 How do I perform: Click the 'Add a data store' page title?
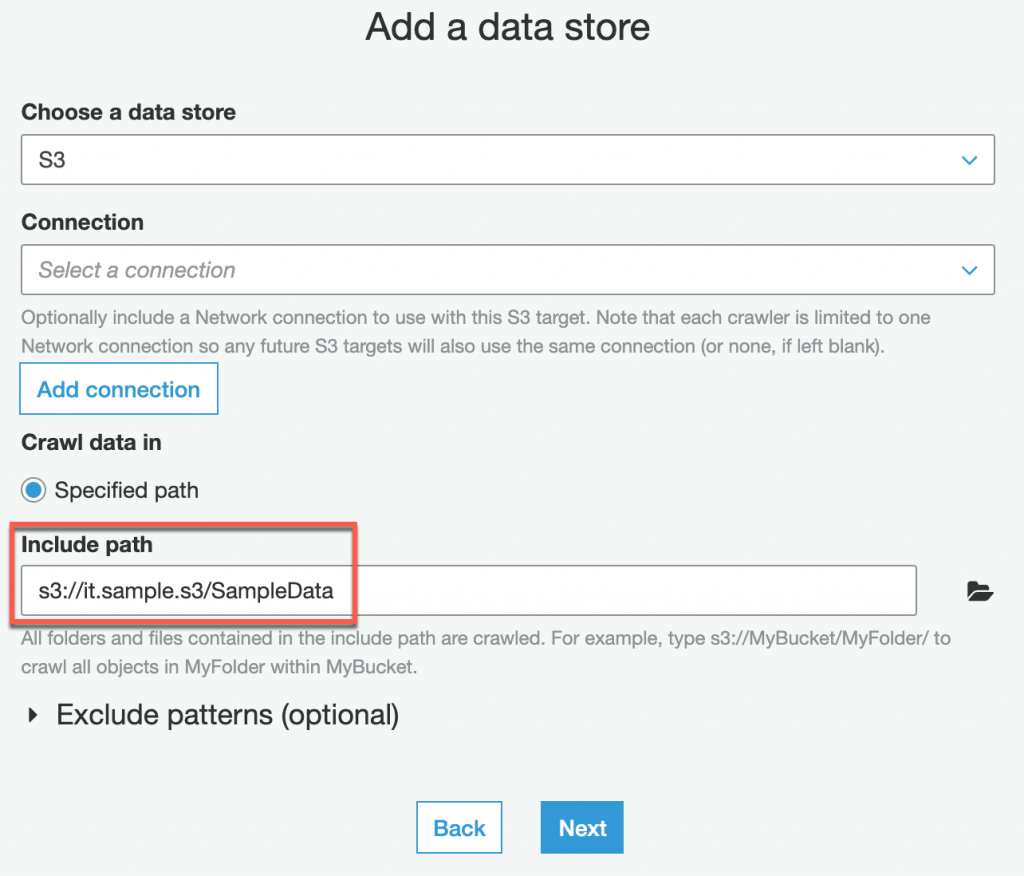tap(508, 27)
